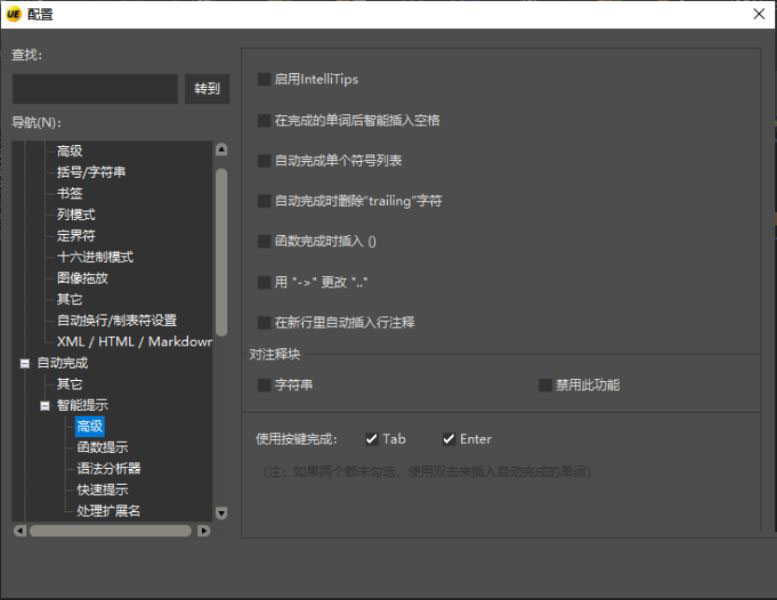
Task: Select 自动换行/制表符设置 in navigation tree
Action: [117, 321]
